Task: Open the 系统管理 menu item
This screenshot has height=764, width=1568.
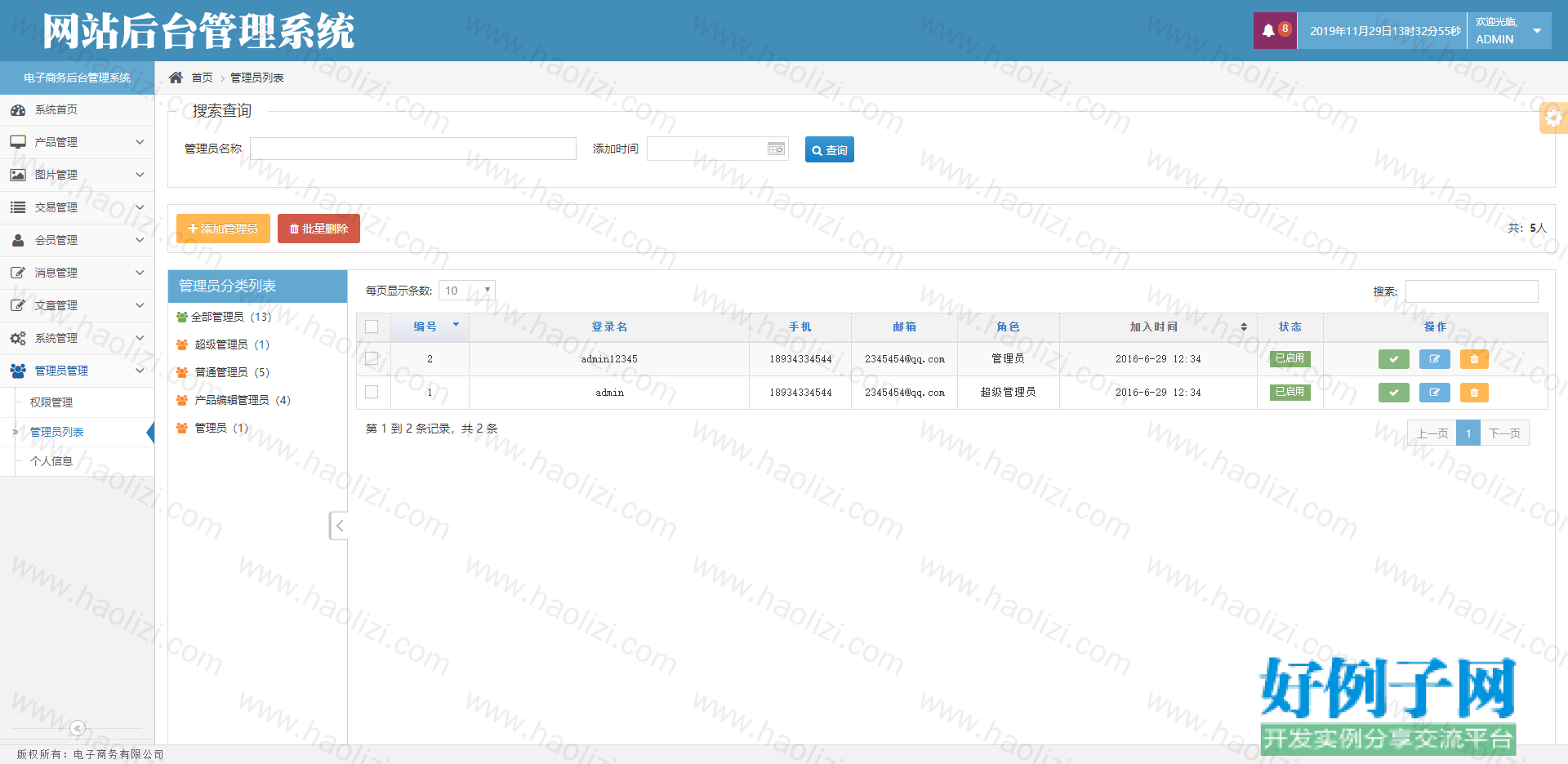Action: click(77, 338)
